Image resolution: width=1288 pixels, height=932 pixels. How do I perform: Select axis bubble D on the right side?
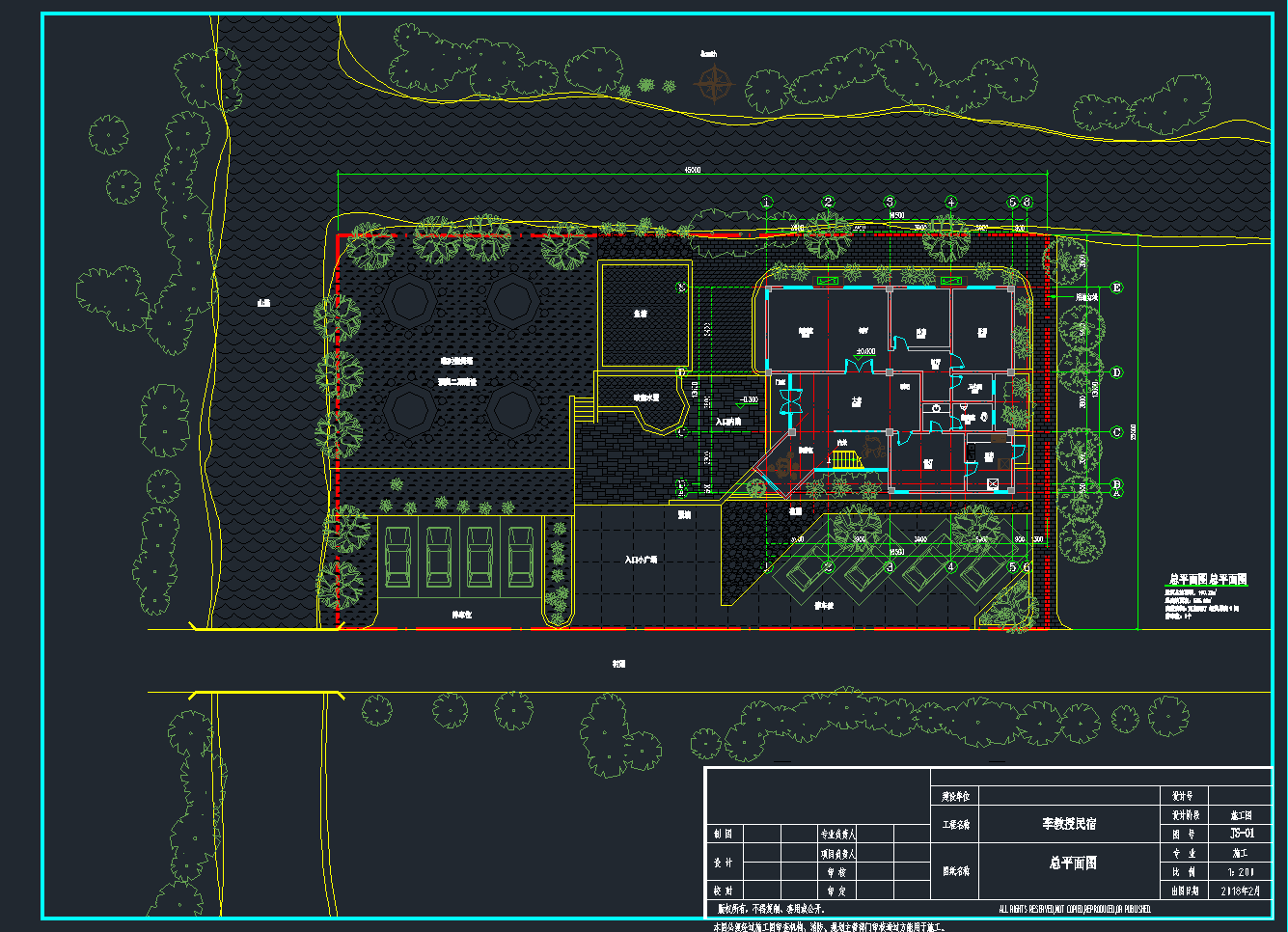(x=1117, y=372)
